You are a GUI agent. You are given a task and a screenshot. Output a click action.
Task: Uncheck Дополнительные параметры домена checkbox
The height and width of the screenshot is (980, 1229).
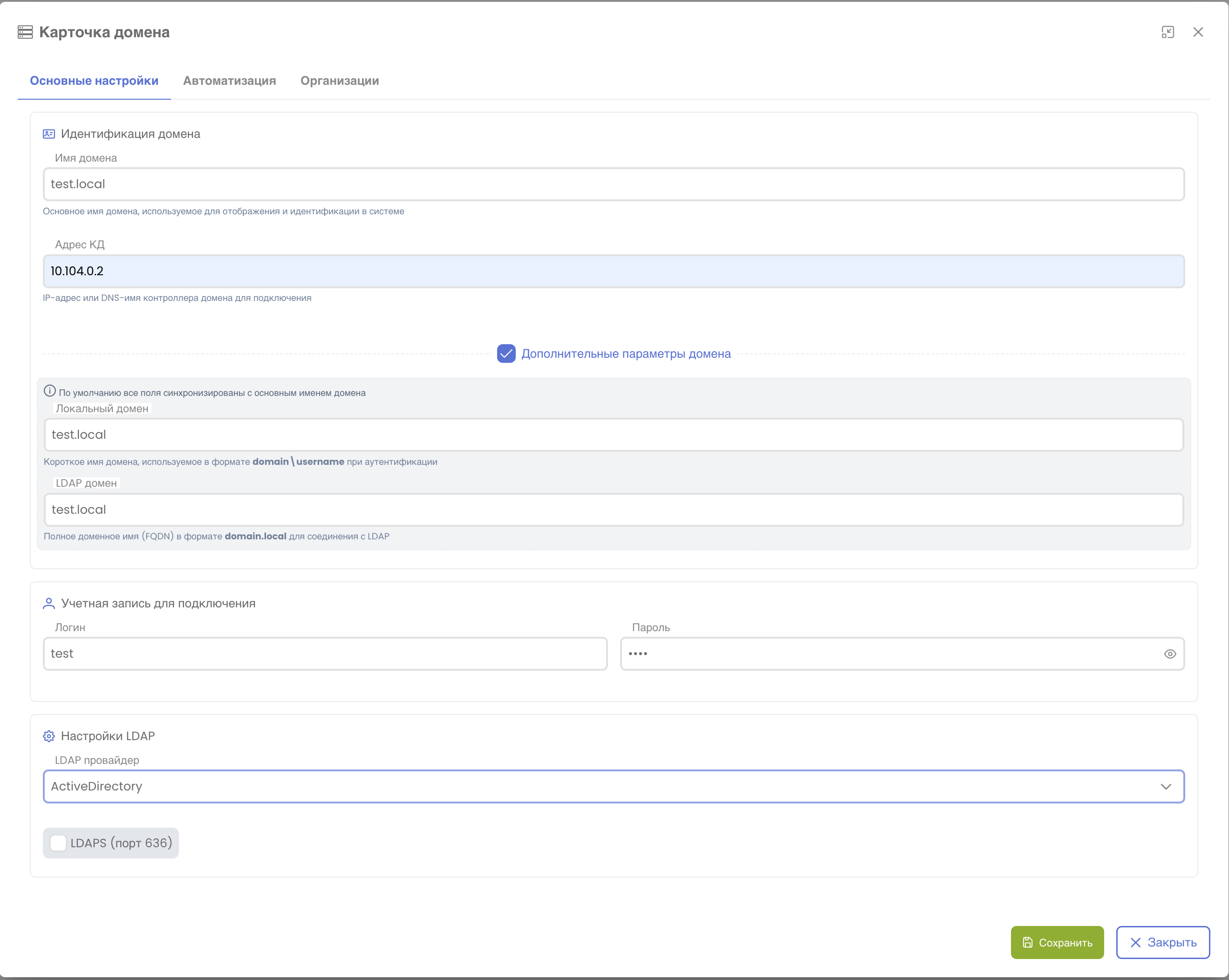point(506,354)
